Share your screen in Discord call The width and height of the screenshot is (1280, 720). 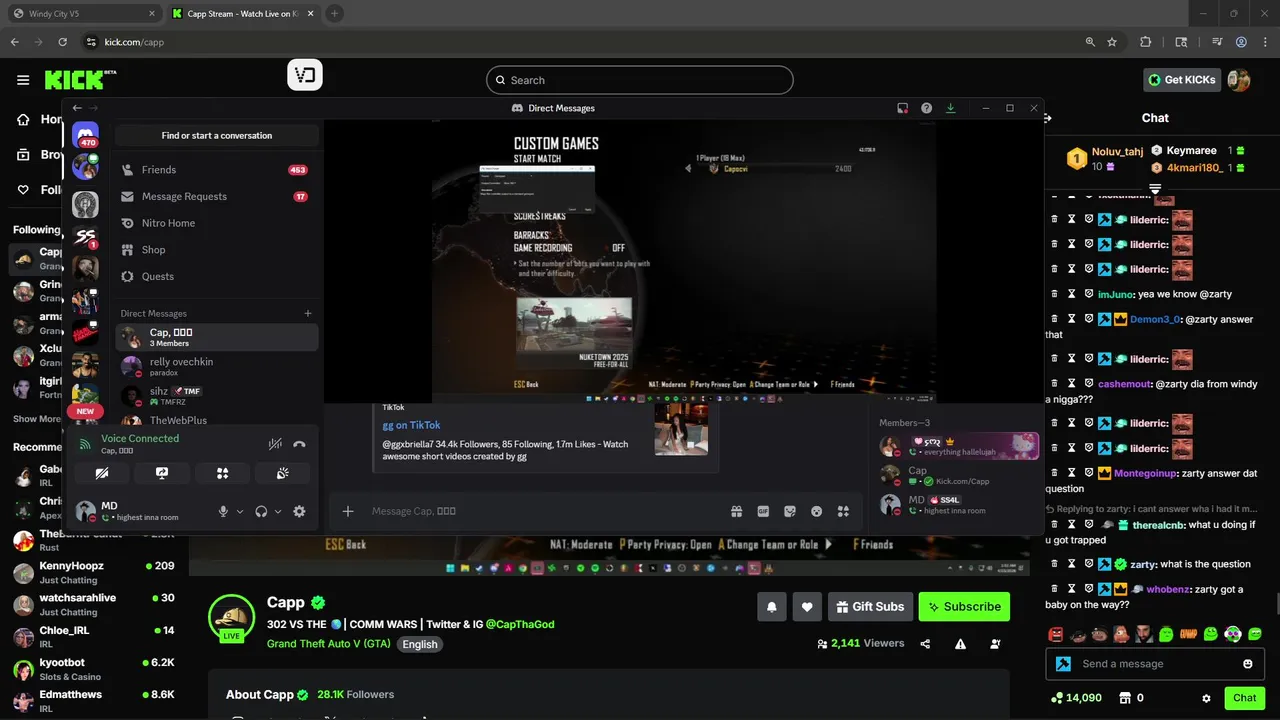(x=162, y=473)
